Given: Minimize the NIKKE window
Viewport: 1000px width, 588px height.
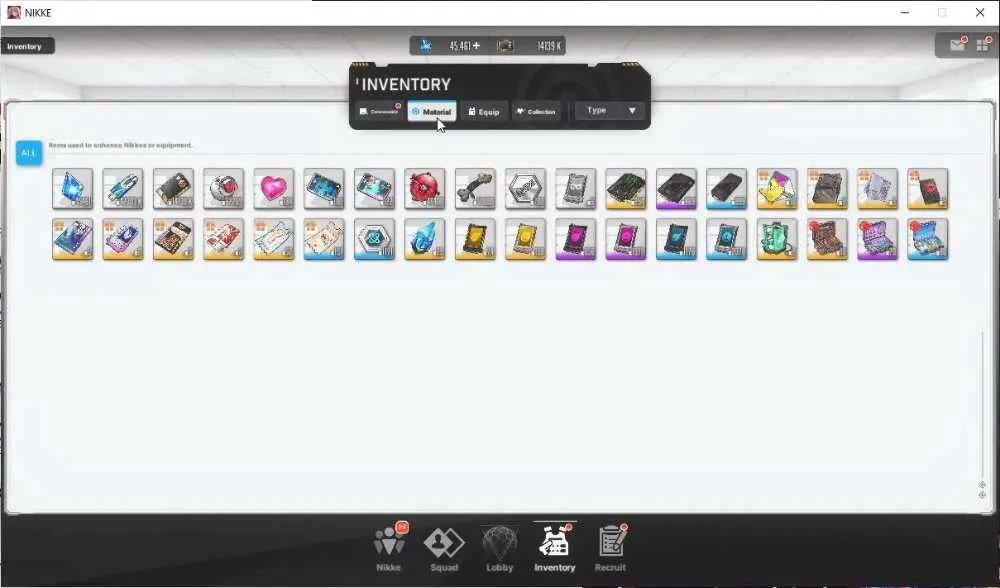Looking at the screenshot, I should [905, 13].
